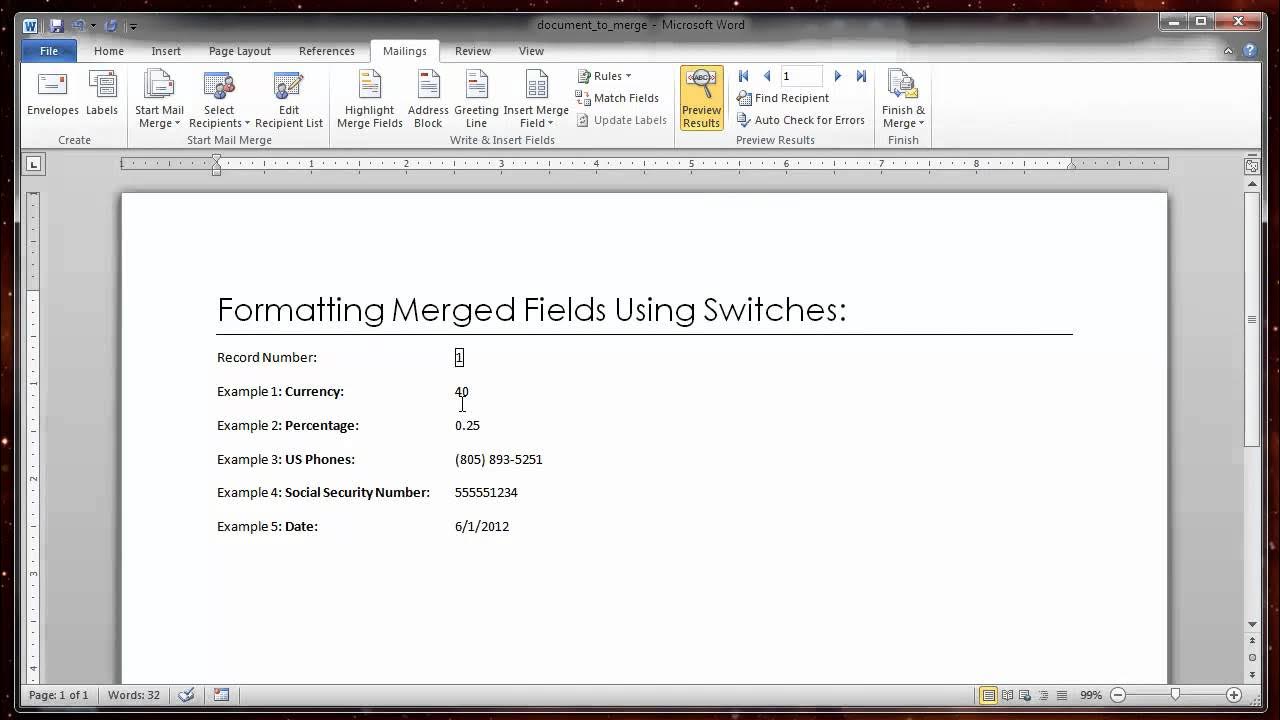1280x720 pixels.
Task: Open the Undo history dropdown arrow
Action: point(93,26)
